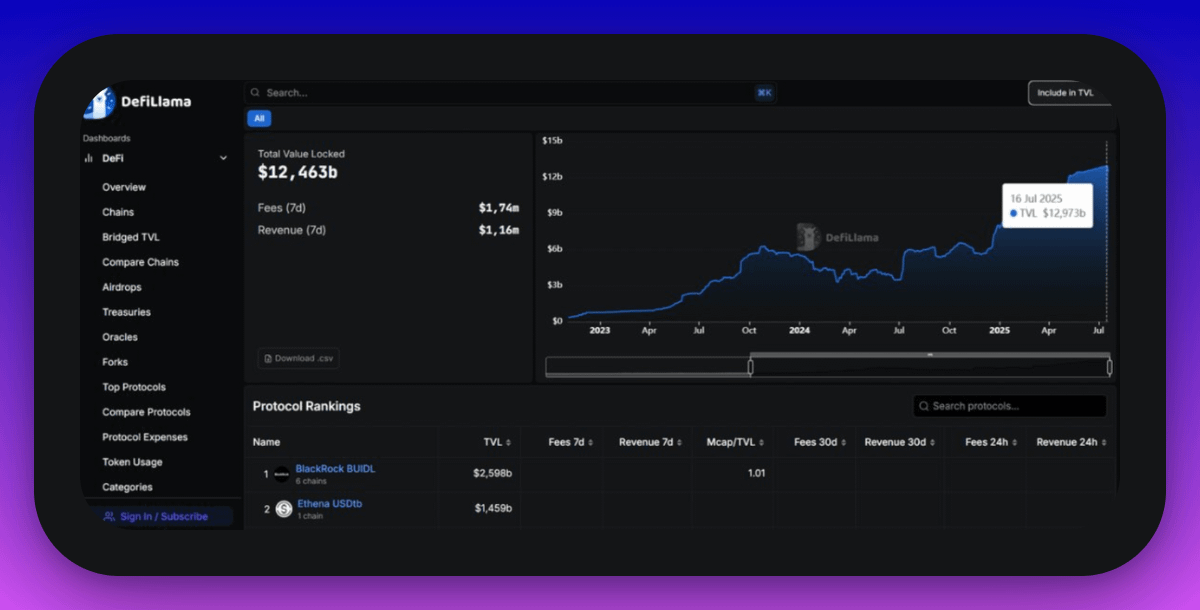Open Compare Chains
The width and height of the screenshot is (1200, 610).
click(x=140, y=262)
